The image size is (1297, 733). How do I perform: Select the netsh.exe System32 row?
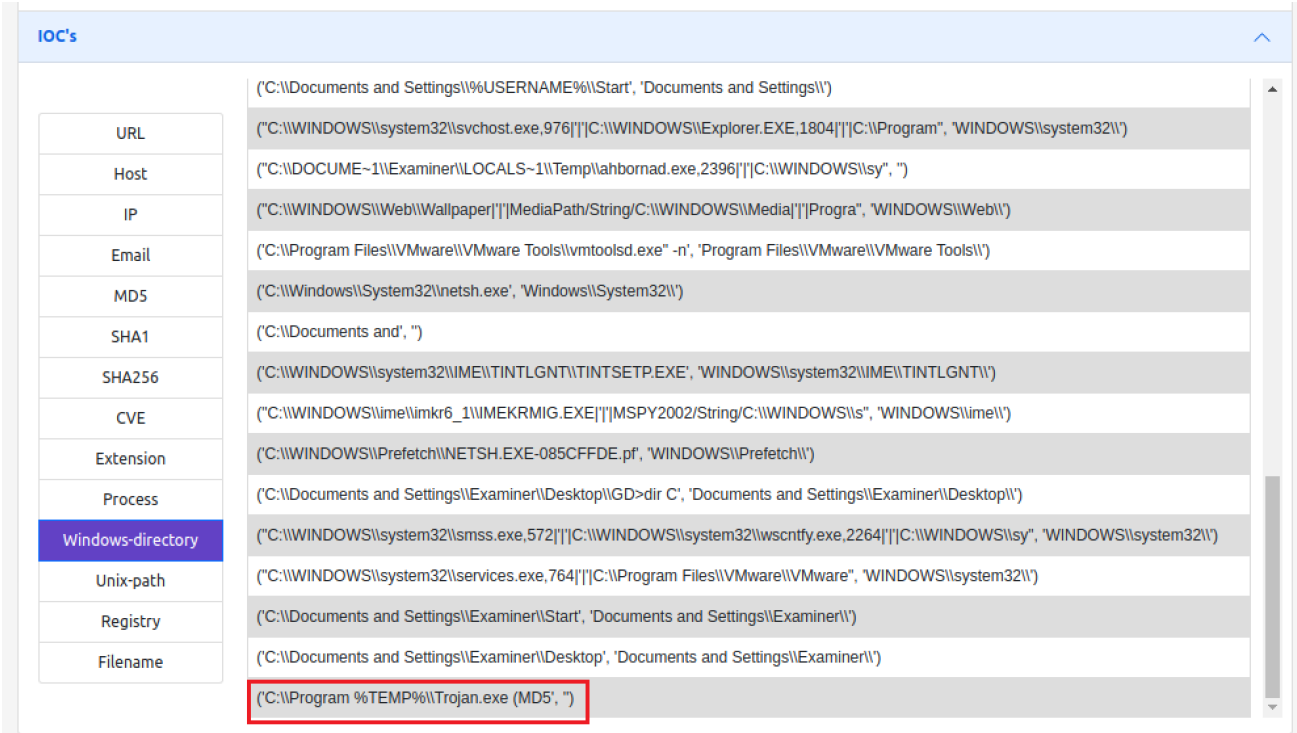[x=470, y=291]
